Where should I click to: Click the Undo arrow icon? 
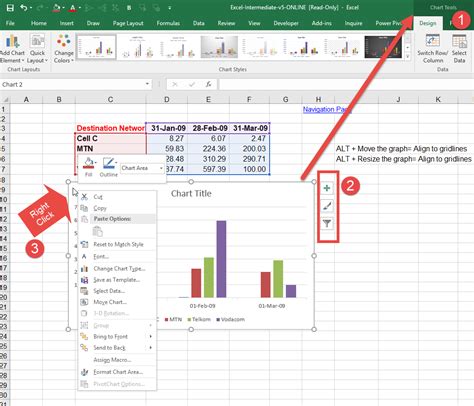click(x=23, y=7)
